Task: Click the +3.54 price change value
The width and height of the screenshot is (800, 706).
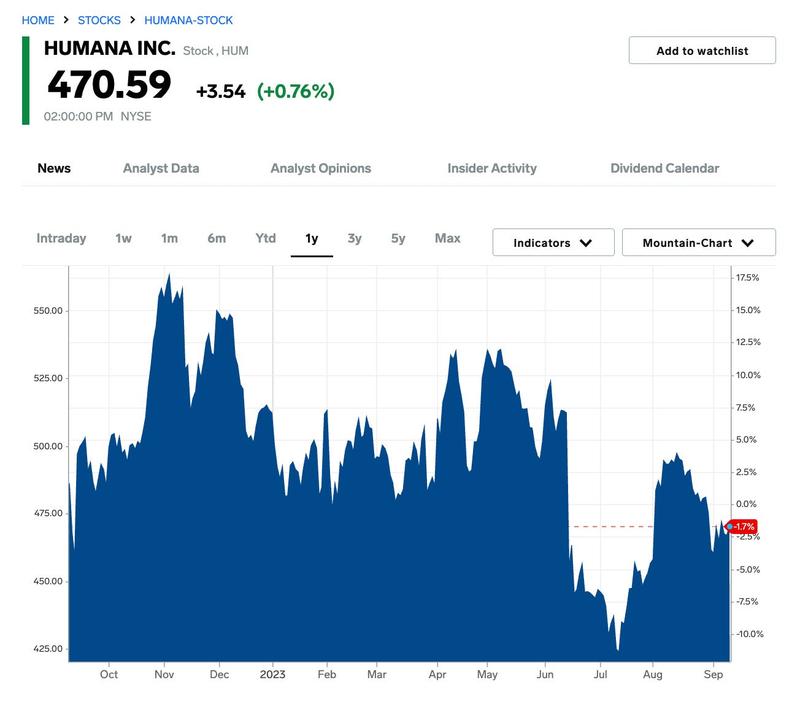Action: click(x=221, y=92)
